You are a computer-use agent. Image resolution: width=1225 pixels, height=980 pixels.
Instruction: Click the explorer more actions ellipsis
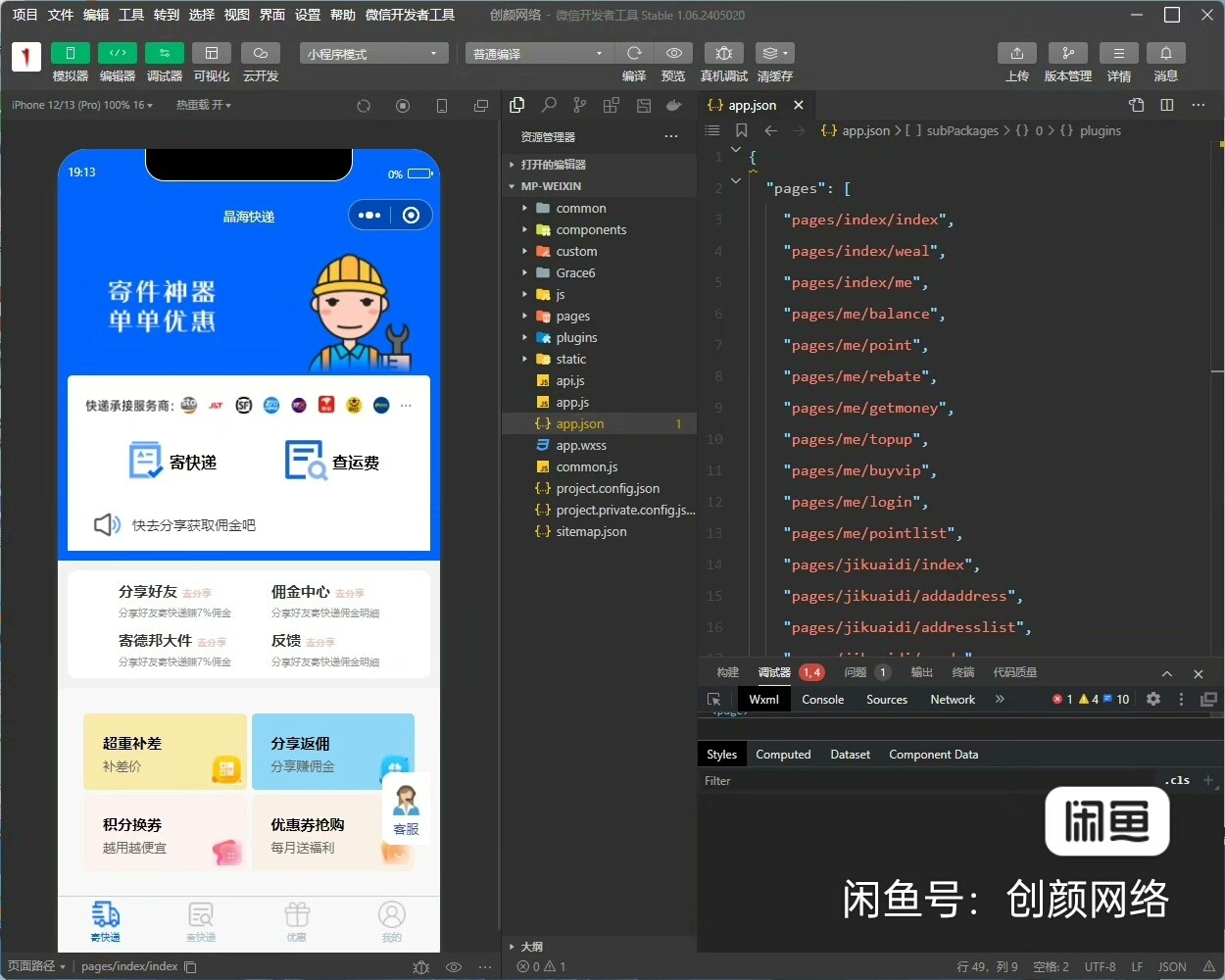pyautogui.click(x=671, y=136)
